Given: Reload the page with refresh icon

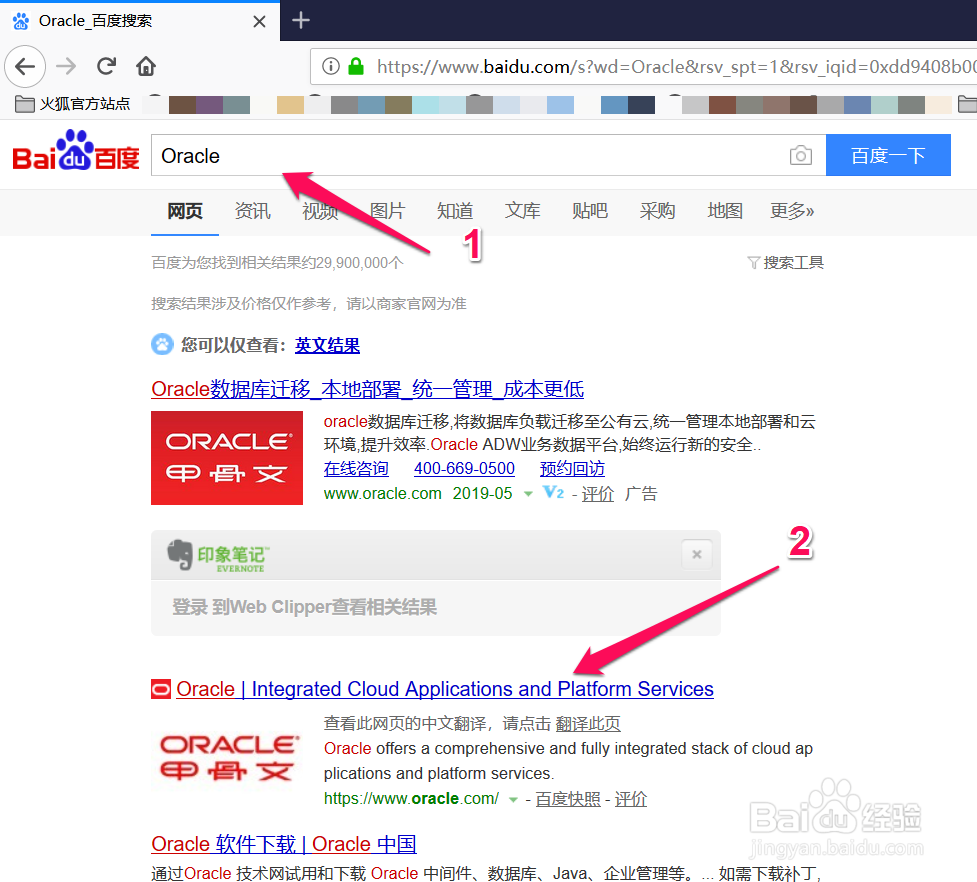Looking at the screenshot, I should (107, 66).
